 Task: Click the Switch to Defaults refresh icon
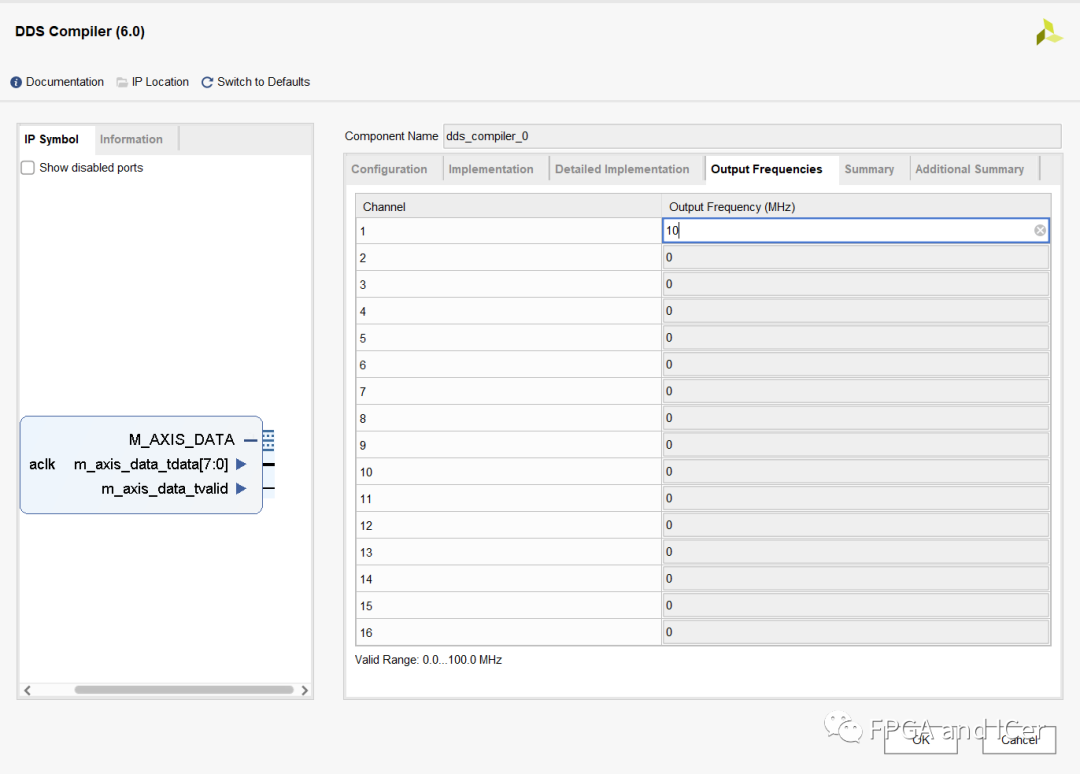207,82
